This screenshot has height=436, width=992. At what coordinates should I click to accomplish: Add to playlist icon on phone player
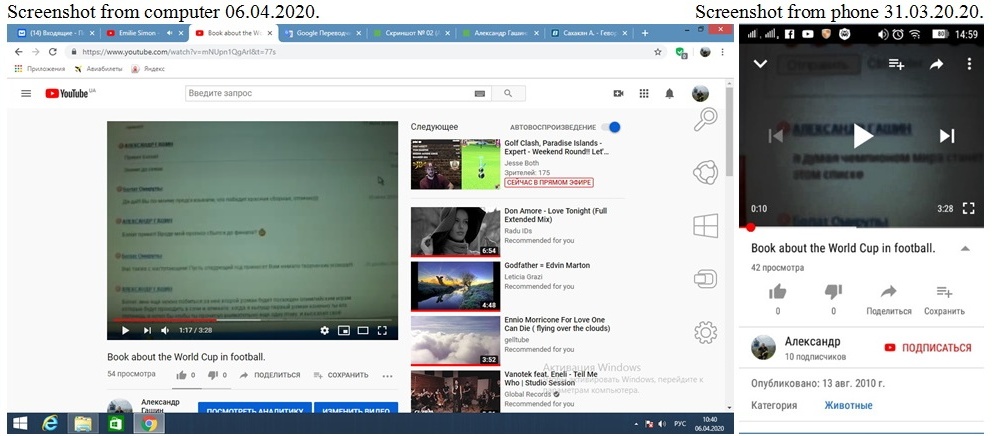[896, 63]
